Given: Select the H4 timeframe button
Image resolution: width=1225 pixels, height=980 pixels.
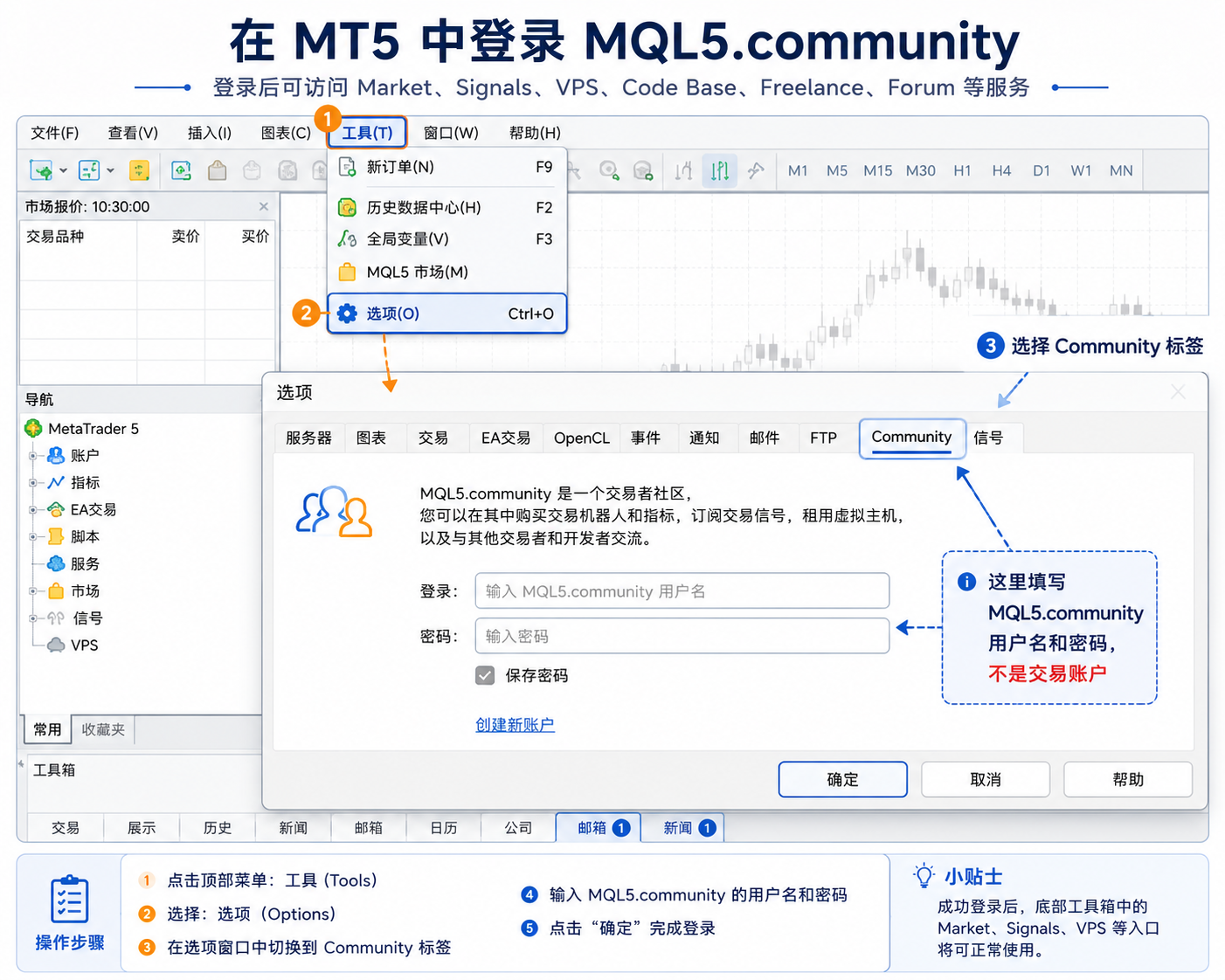Looking at the screenshot, I should pyautogui.click(x=1001, y=170).
